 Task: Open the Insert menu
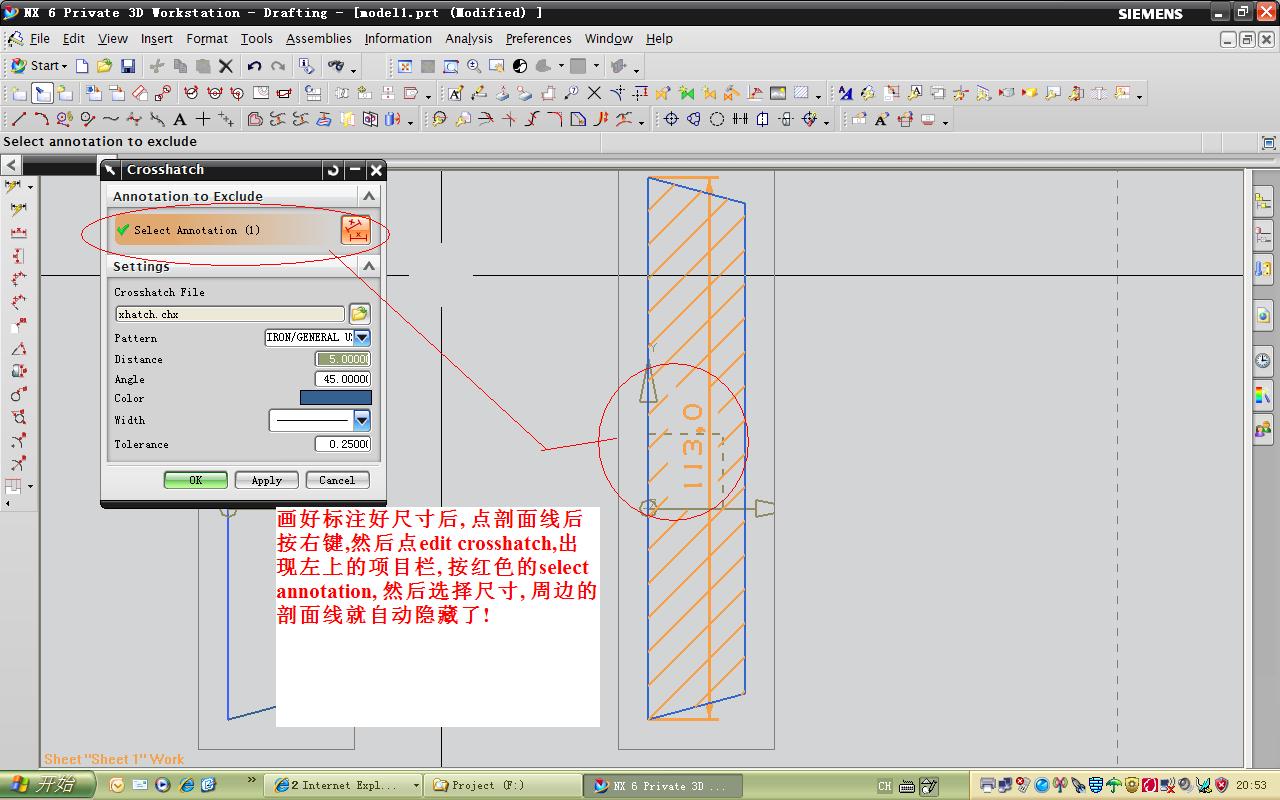pyautogui.click(x=156, y=39)
